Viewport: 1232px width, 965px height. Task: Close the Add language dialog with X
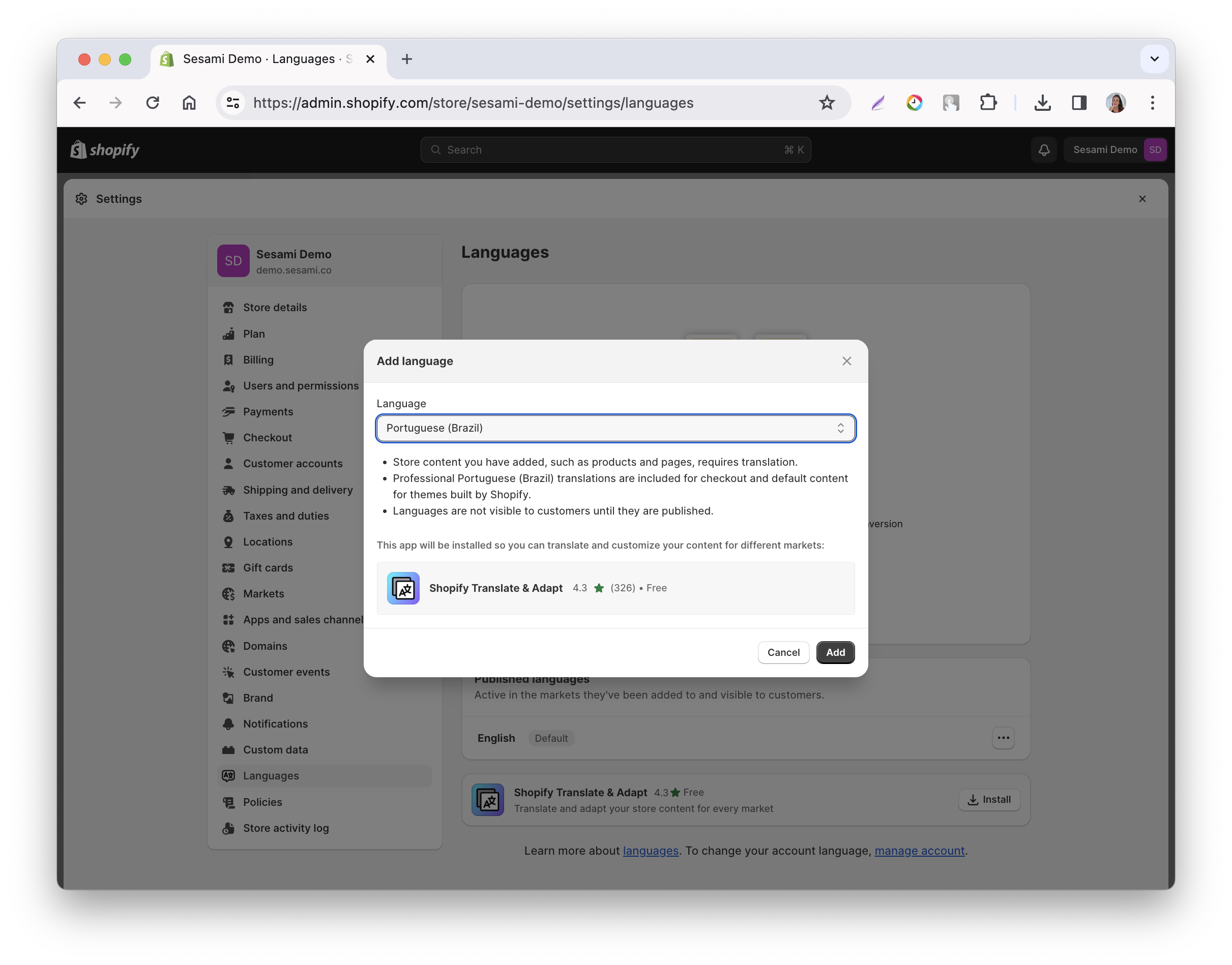846,361
